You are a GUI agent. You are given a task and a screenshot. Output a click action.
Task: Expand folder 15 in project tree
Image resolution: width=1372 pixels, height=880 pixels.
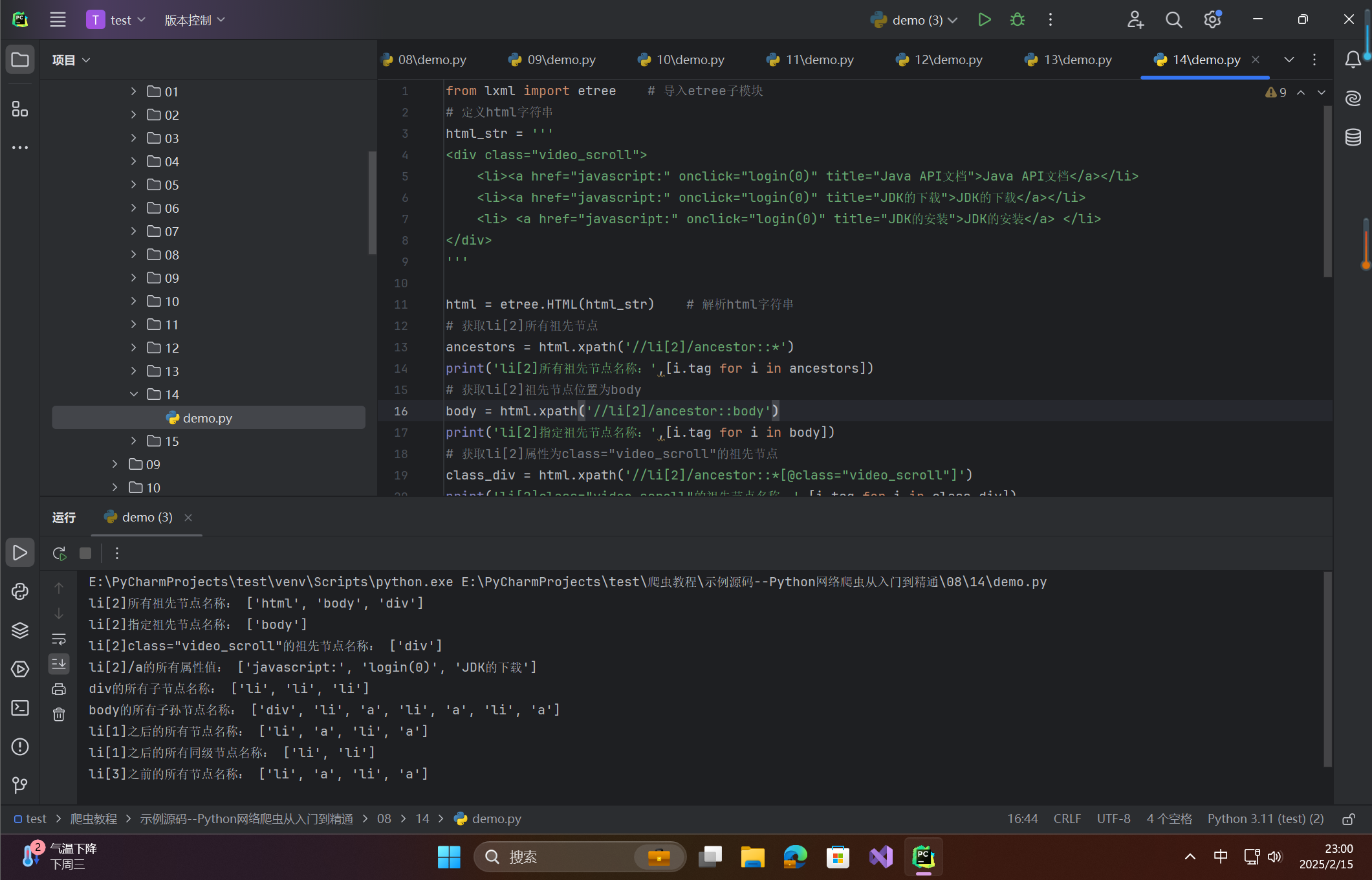(x=134, y=441)
